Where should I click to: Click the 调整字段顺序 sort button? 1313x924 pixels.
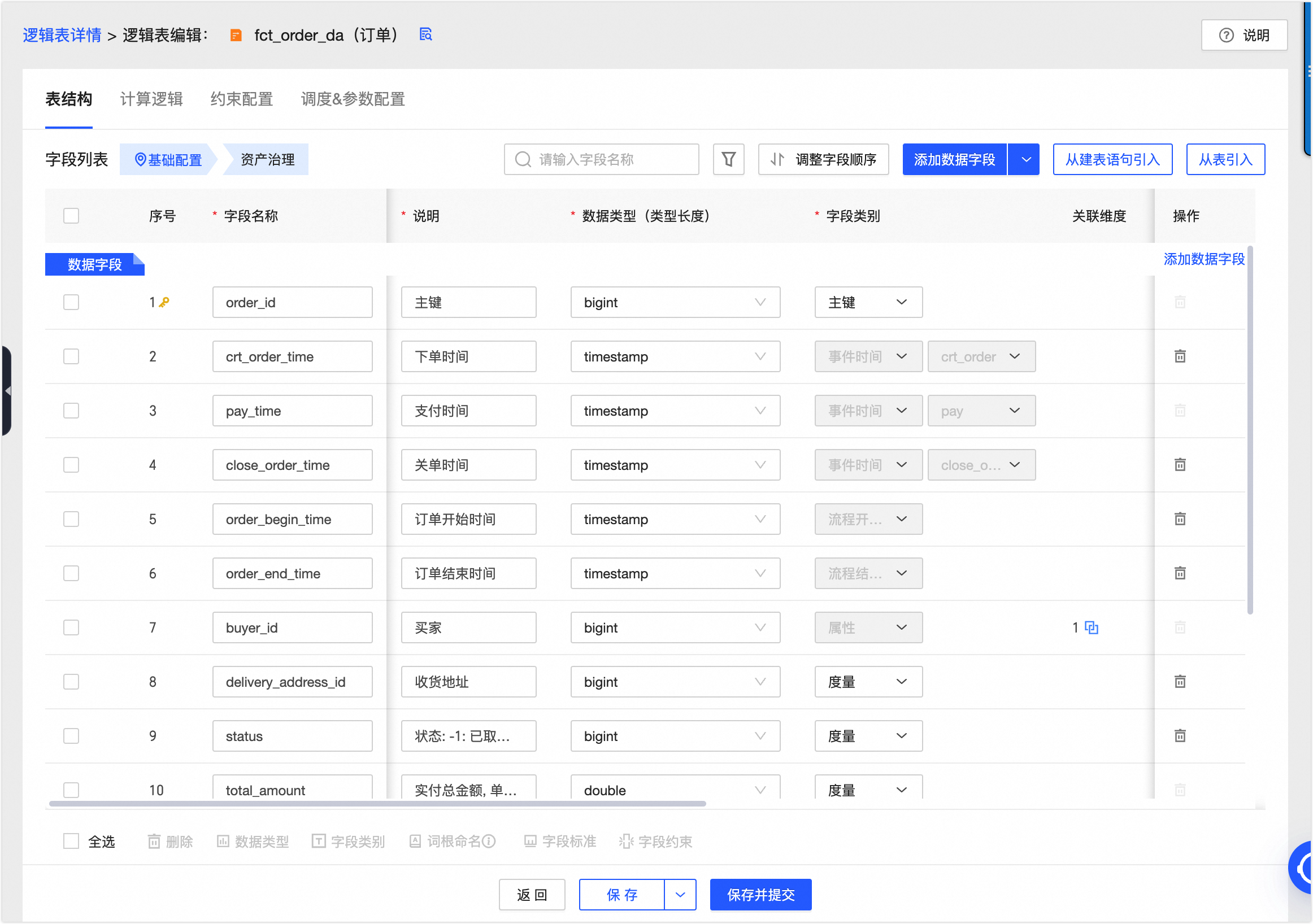[x=823, y=159]
